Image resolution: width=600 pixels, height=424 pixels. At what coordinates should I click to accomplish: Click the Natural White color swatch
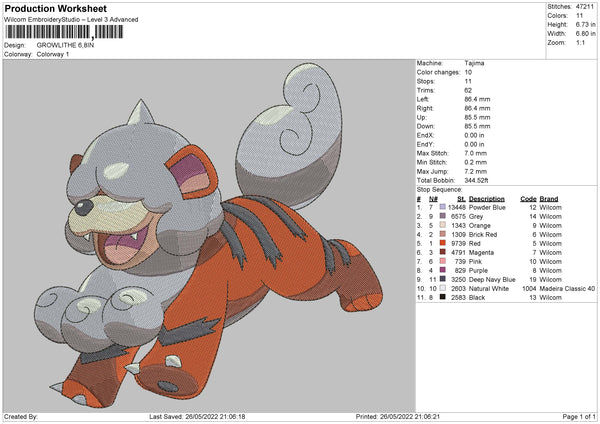pos(443,288)
